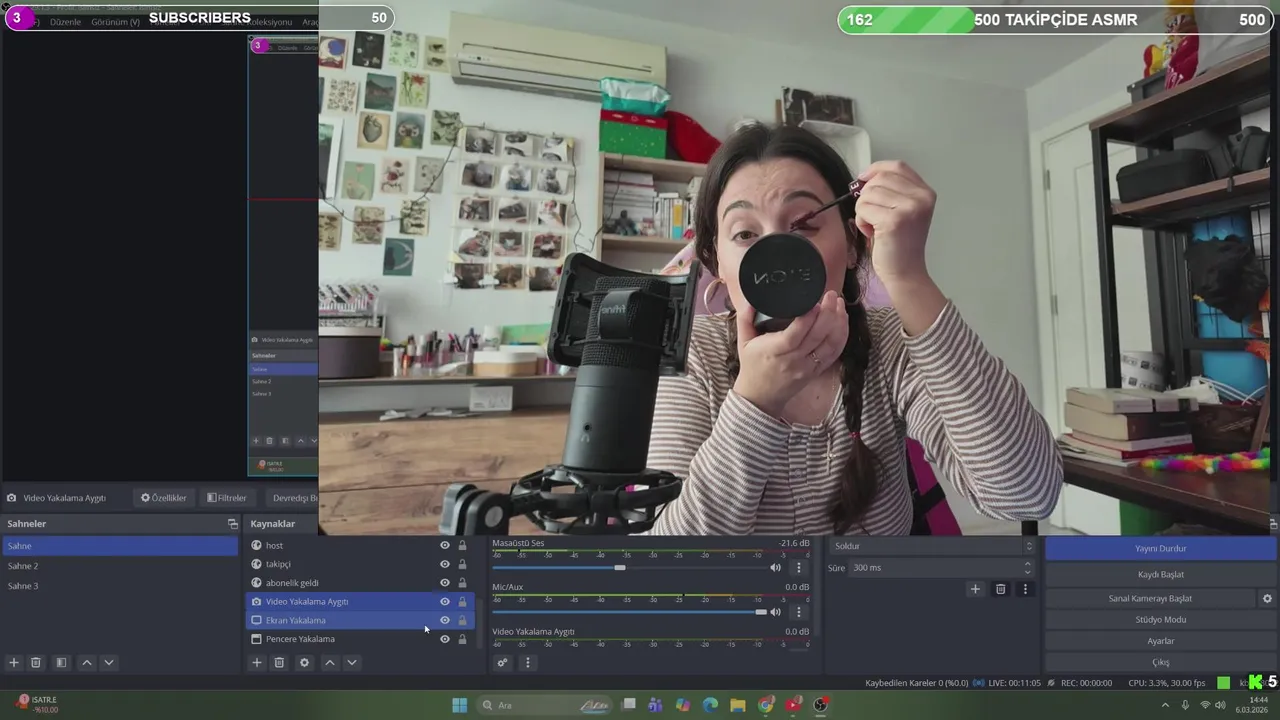Toggle visibility of the host source

[445, 545]
